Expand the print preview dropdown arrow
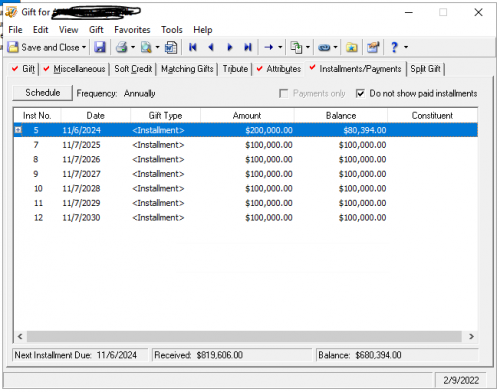This screenshot has width=500, height=392. (x=157, y=47)
